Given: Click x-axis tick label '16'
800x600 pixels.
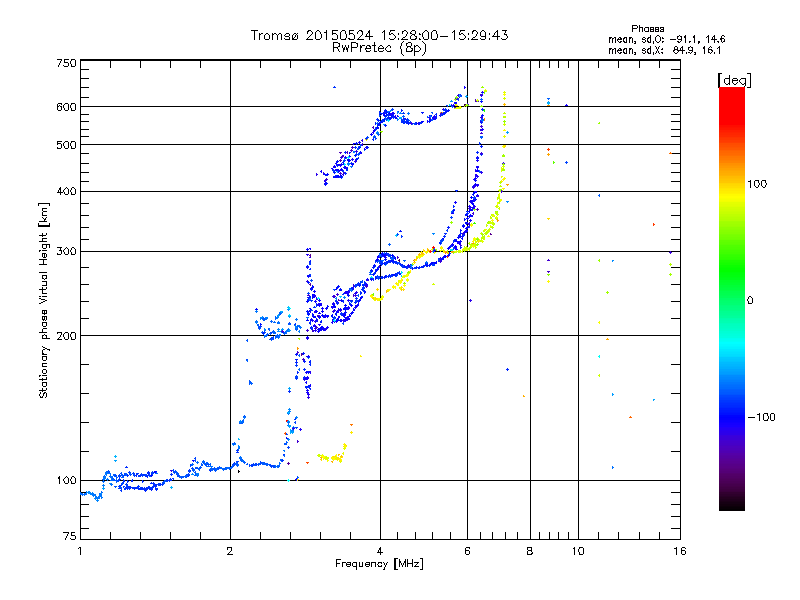Looking at the screenshot, I should point(680,551).
